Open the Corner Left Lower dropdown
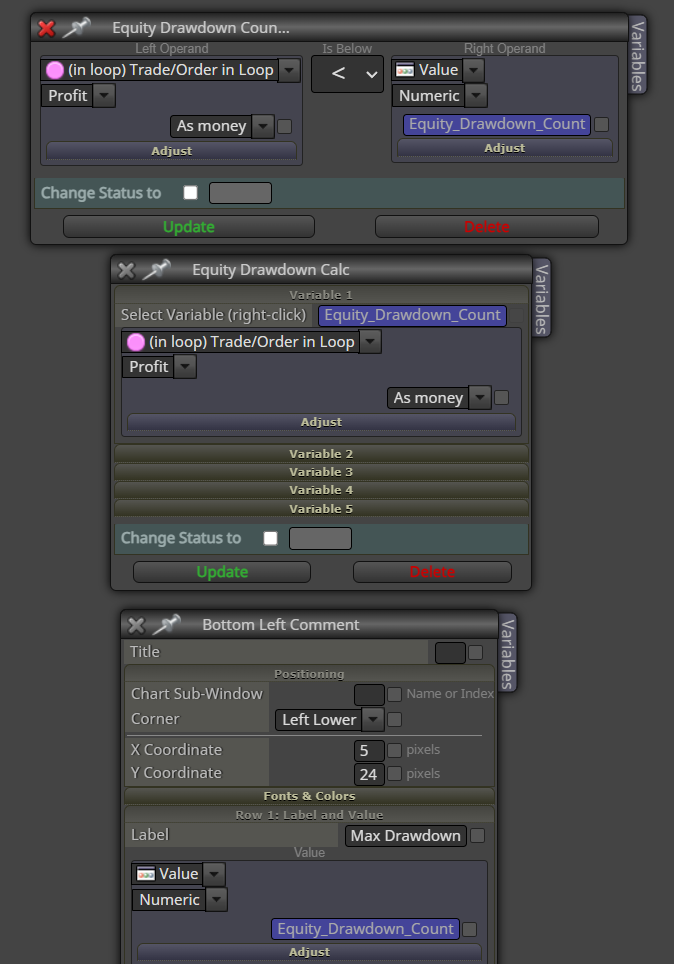This screenshot has height=964, width=674. pyautogui.click(x=373, y=719)
